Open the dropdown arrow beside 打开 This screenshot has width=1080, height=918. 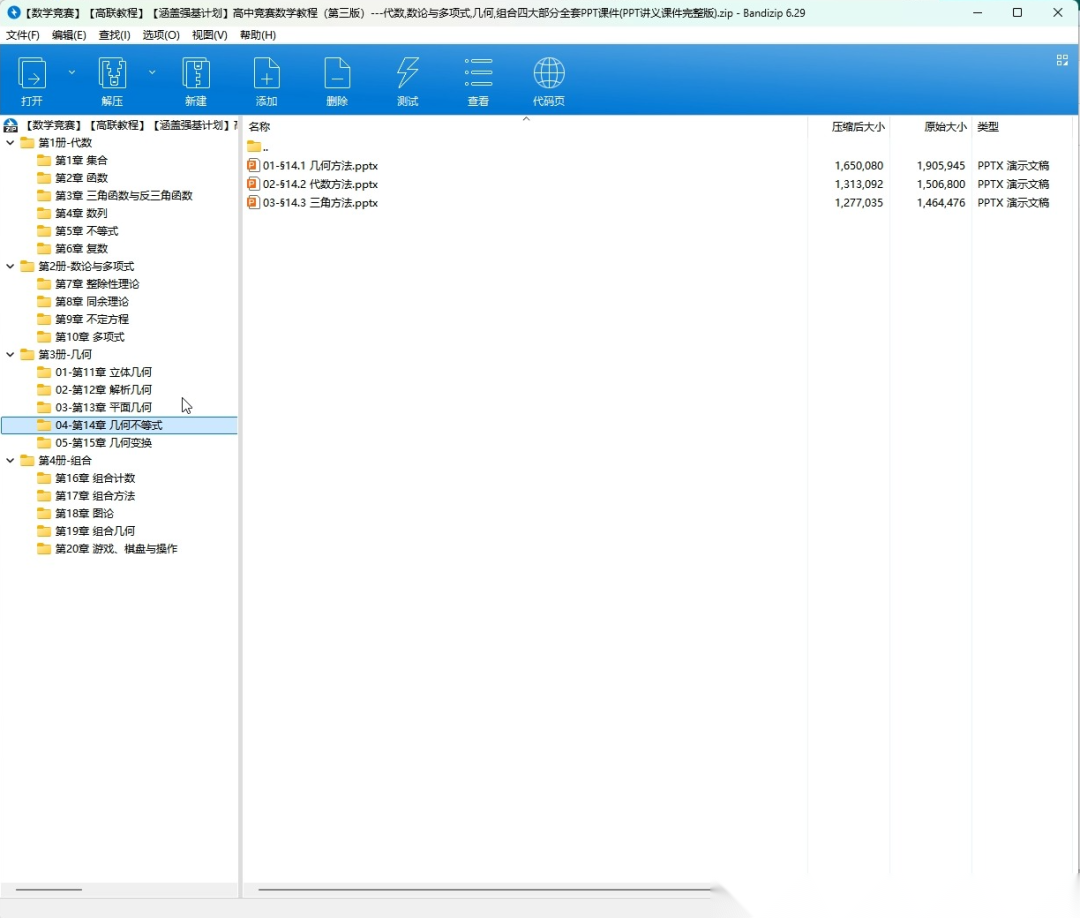72,72
